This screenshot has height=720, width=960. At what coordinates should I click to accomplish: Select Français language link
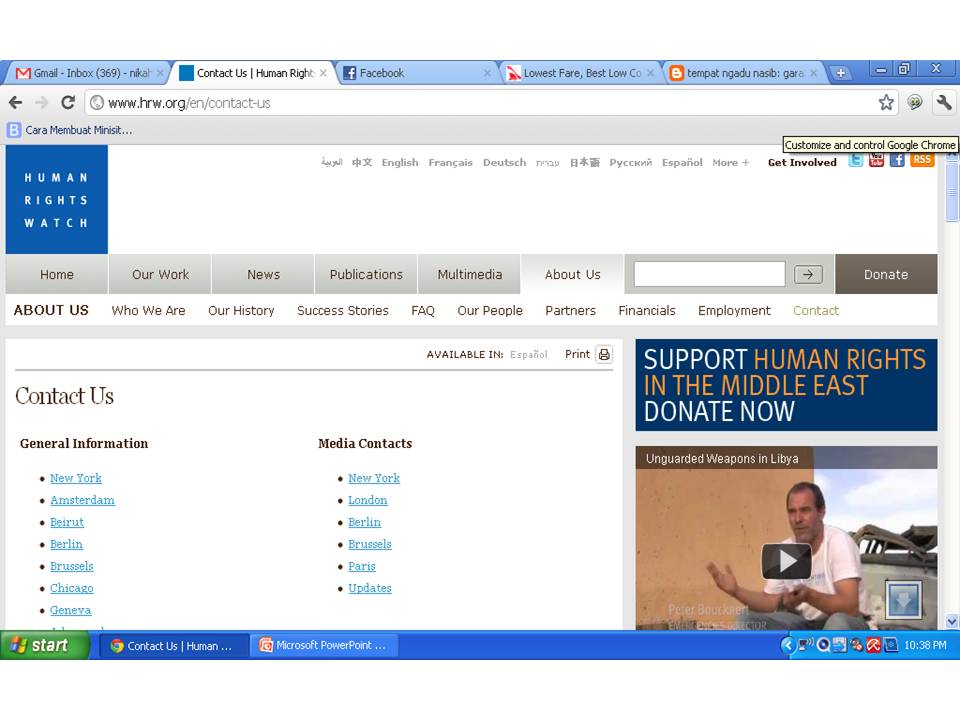[451, 162]
